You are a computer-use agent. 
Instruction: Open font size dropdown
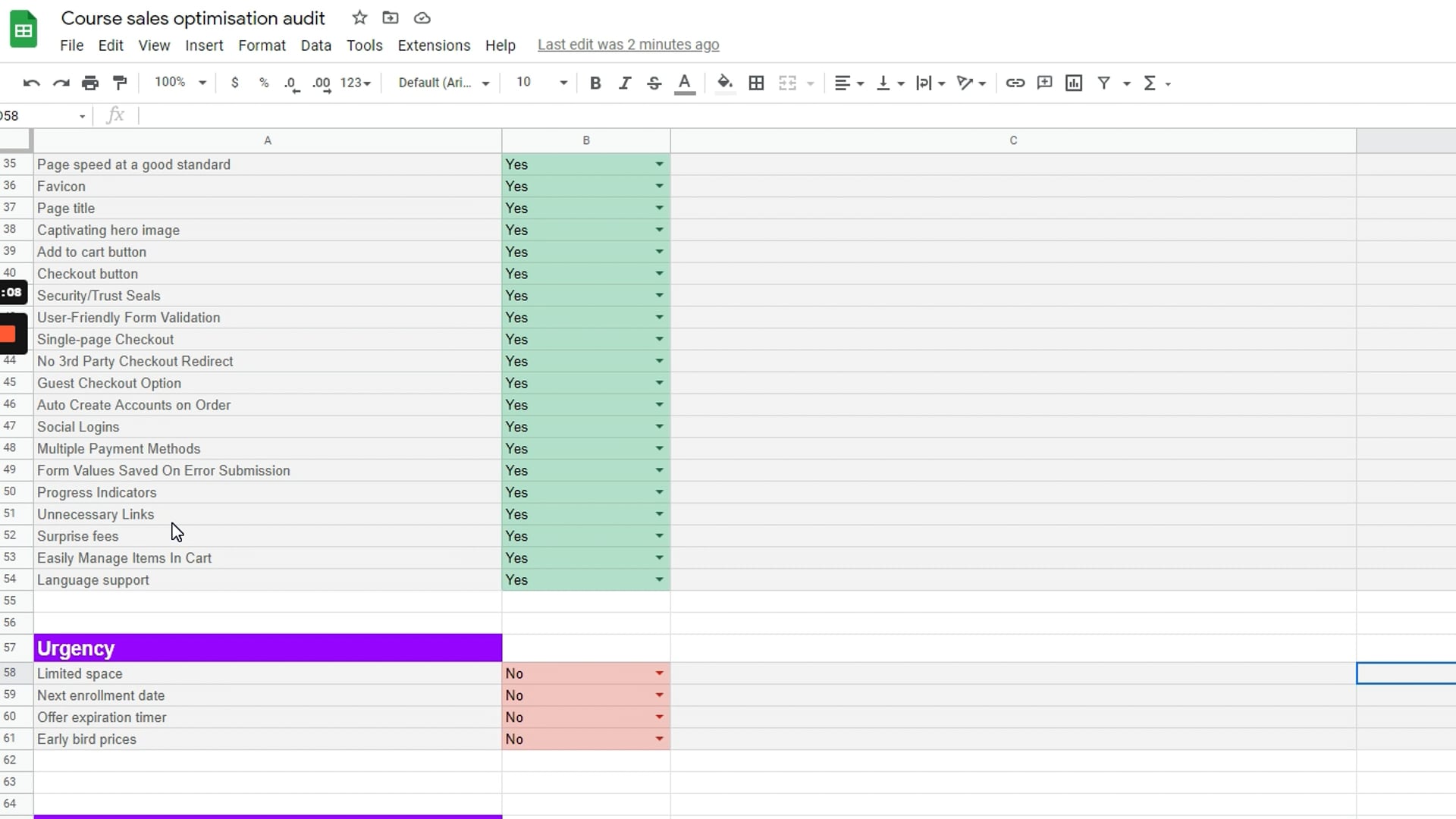(x=541, y=83)
